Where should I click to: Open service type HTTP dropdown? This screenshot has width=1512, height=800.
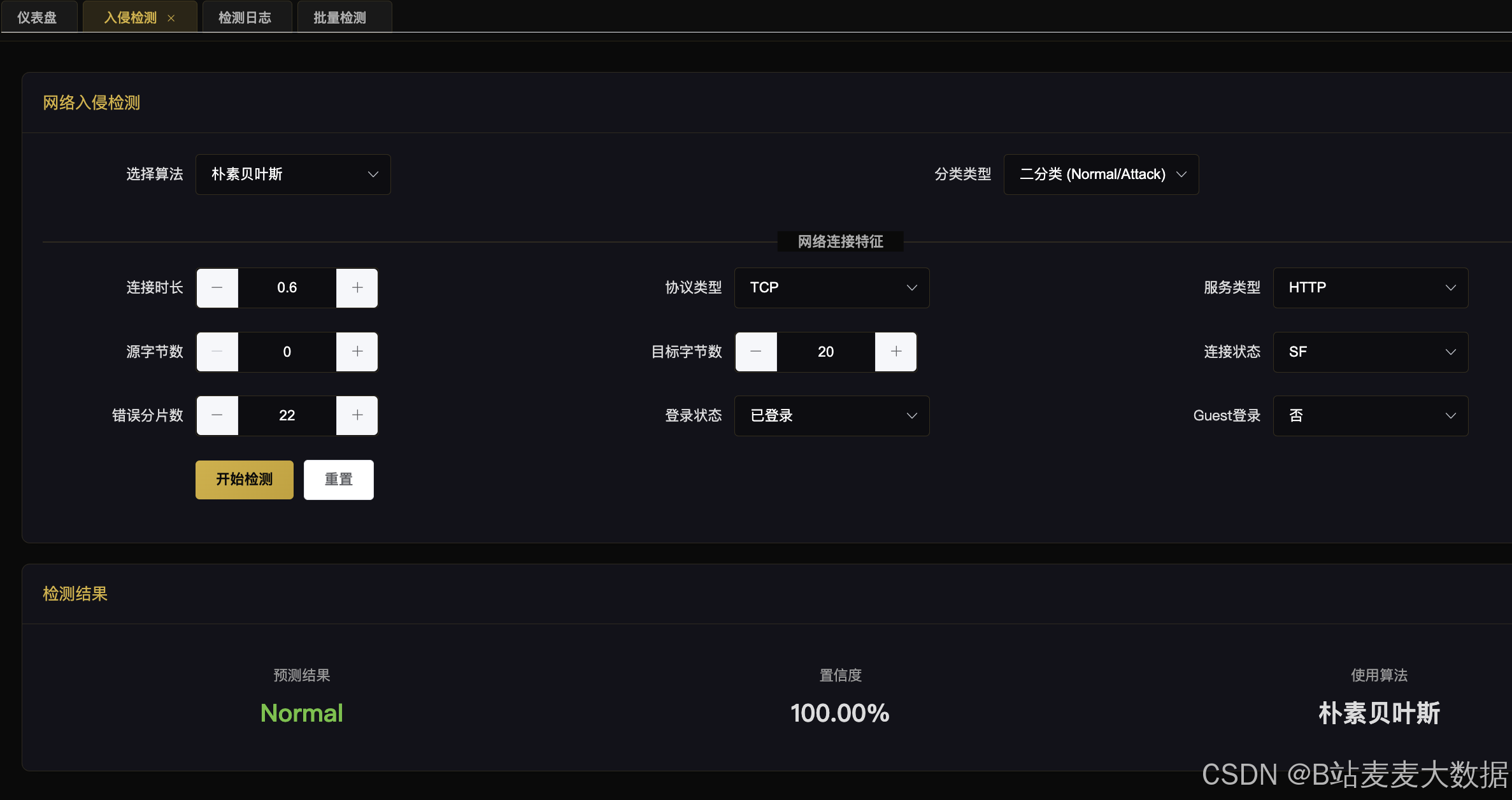coord(1371,288)
